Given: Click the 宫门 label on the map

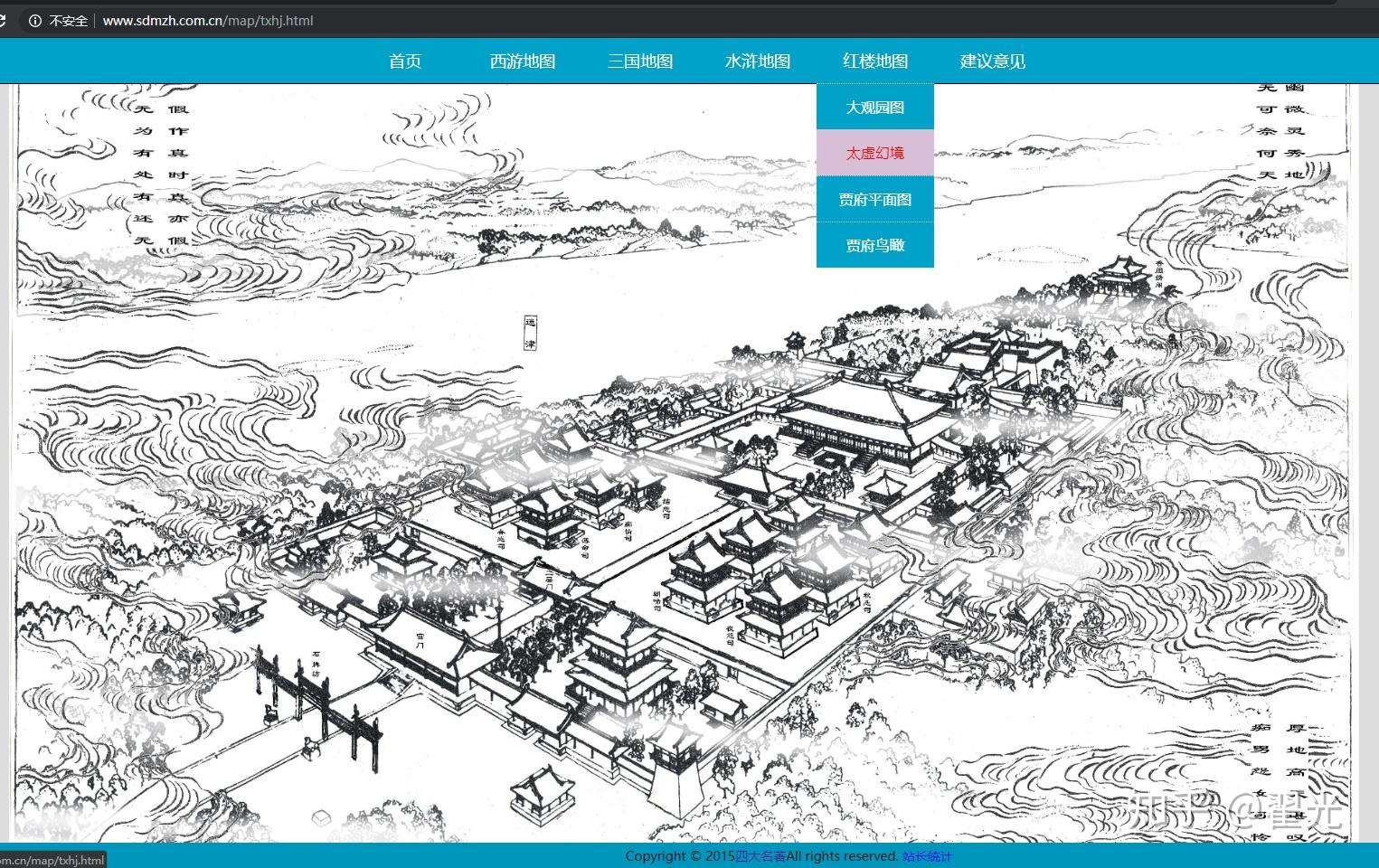Looking at the screenshot, I should pos(420,641).
